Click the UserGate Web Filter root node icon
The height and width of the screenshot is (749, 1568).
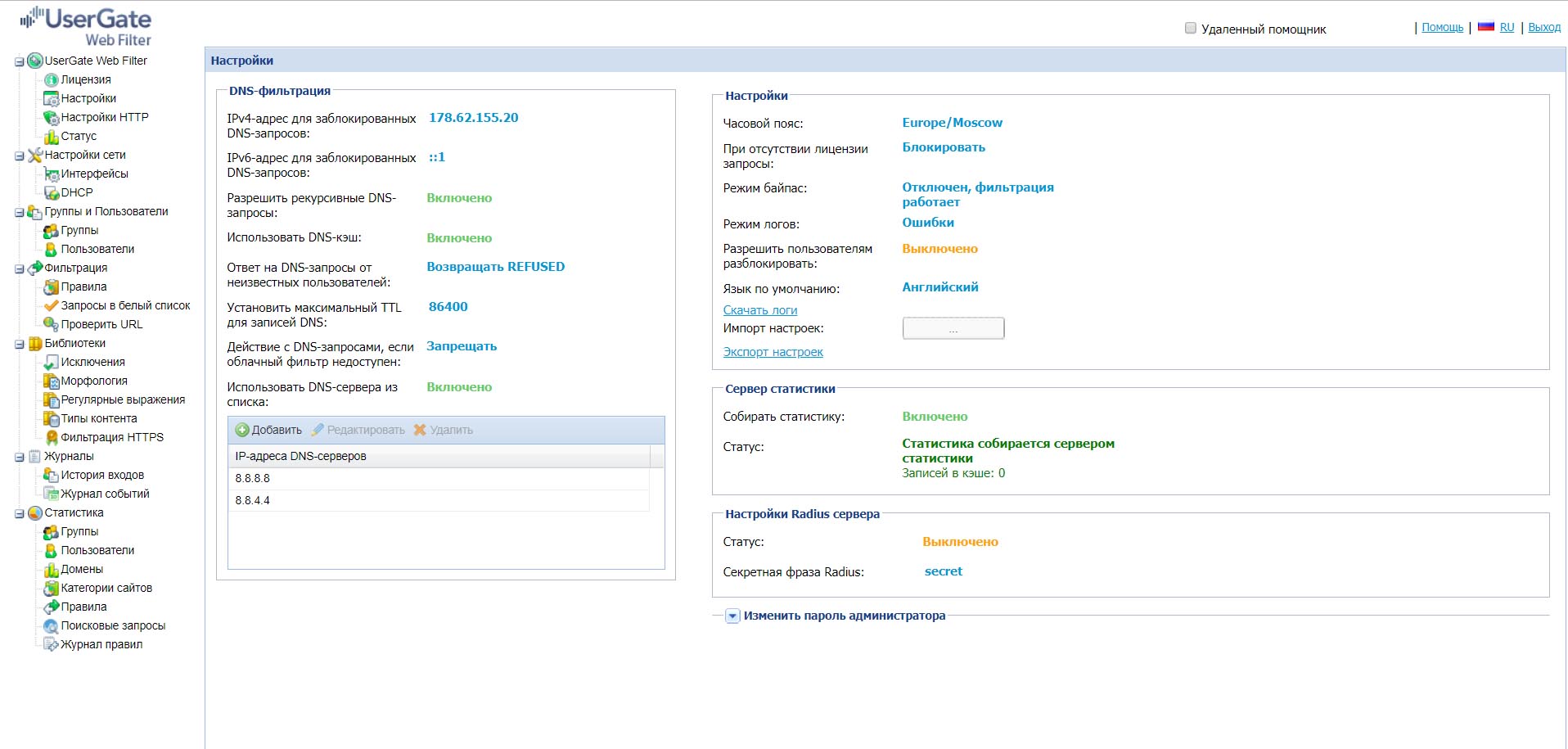point(35,61)
